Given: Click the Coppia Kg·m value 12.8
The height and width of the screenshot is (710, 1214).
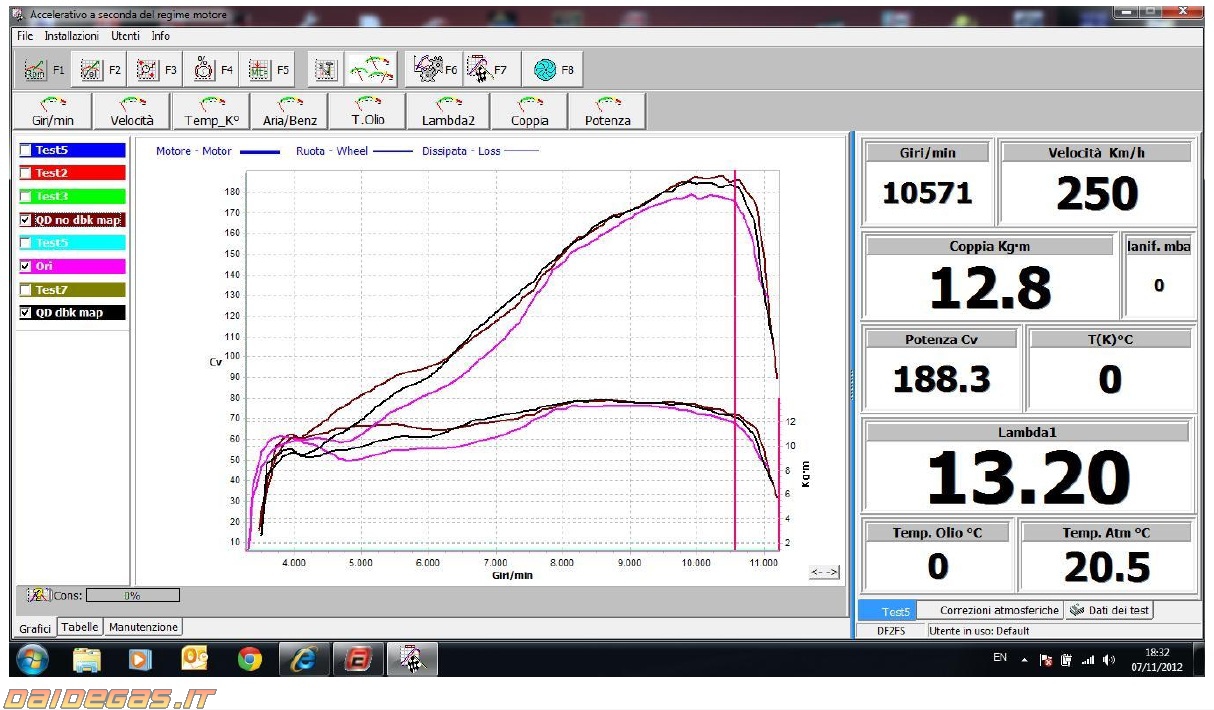Looking at the screenshot, I should (990, 288).
